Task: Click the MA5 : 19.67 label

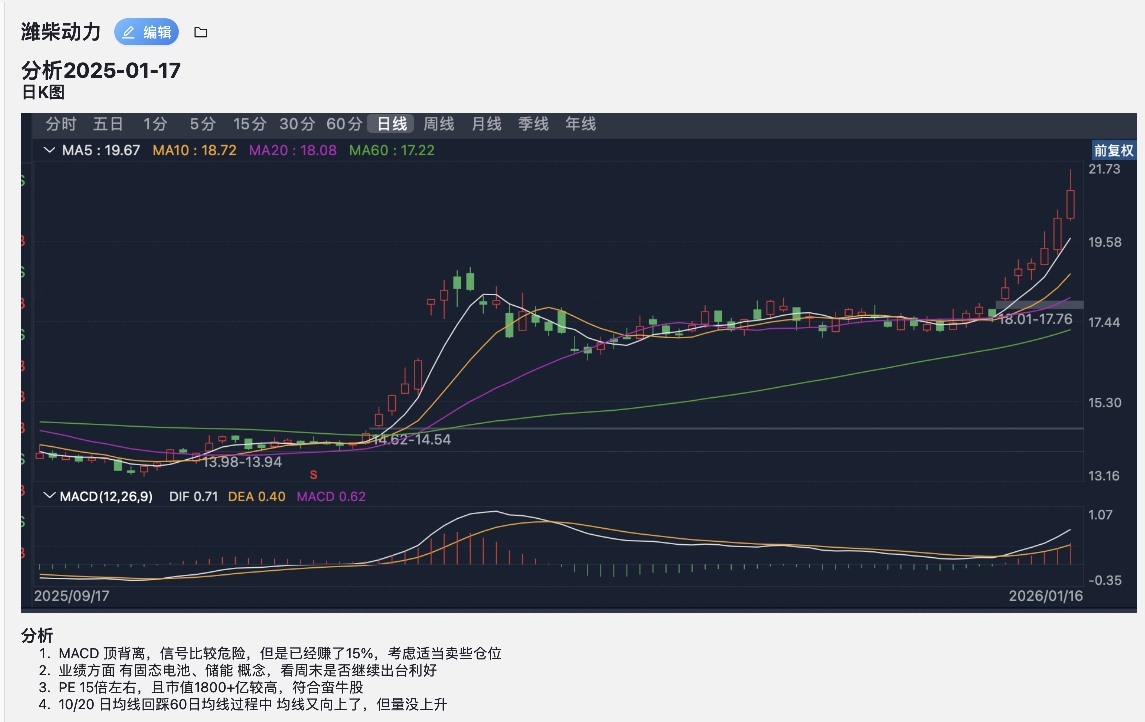Action: tap(101, 150)
